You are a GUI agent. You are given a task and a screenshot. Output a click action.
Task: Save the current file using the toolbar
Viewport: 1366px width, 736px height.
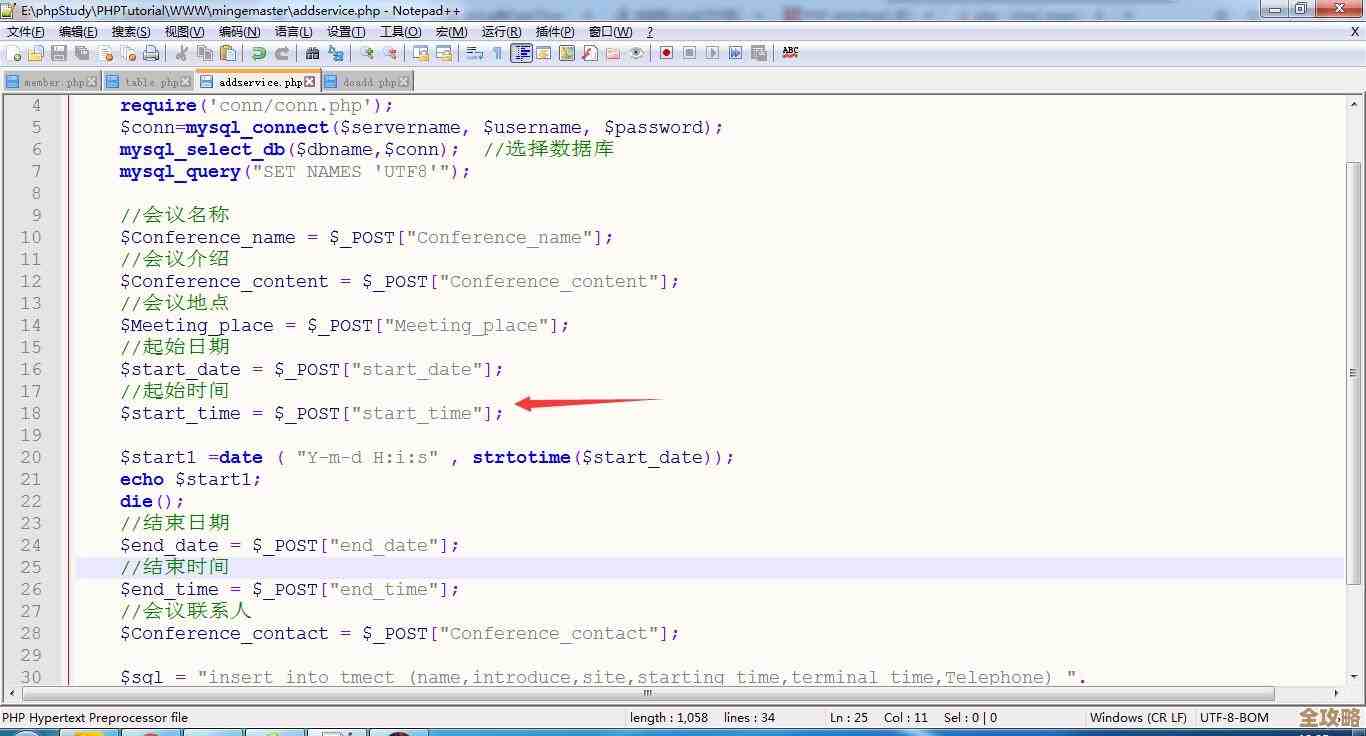tap(59, 53)
